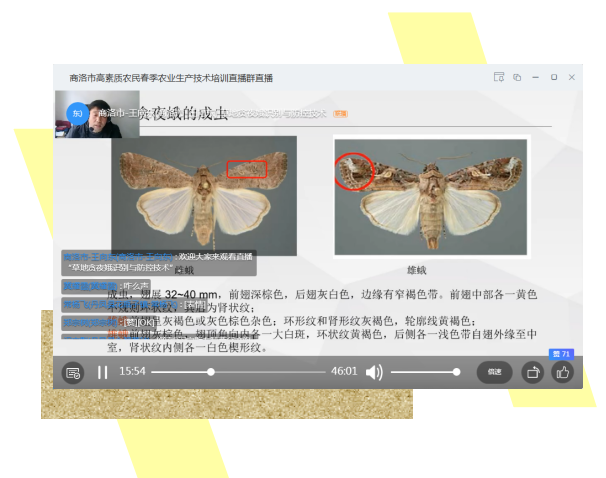Click the right male moth image
The height and width of the screenshot is (478, 606).
click(x=430, y=195)
